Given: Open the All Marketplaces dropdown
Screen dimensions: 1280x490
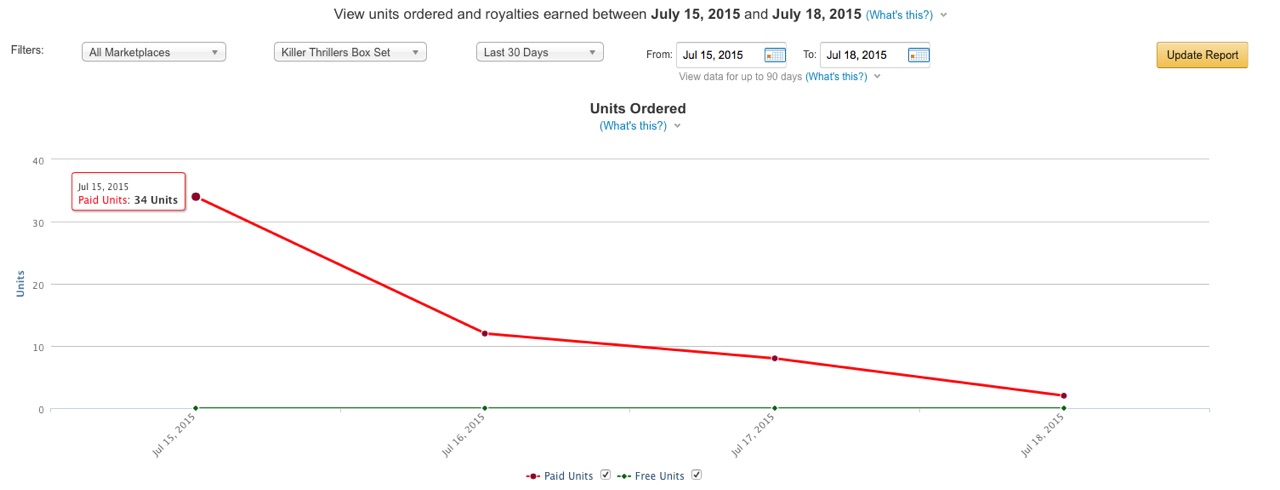Looking at the screenshot, I should coord(154,53).
